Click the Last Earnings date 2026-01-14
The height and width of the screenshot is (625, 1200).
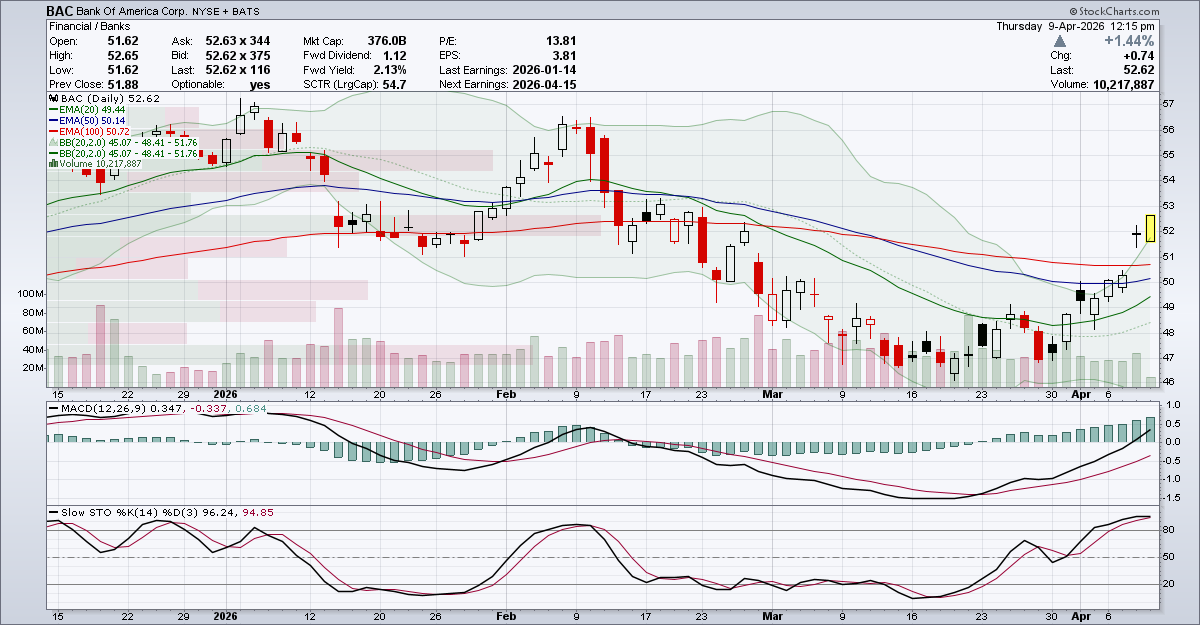coord(545,70)
